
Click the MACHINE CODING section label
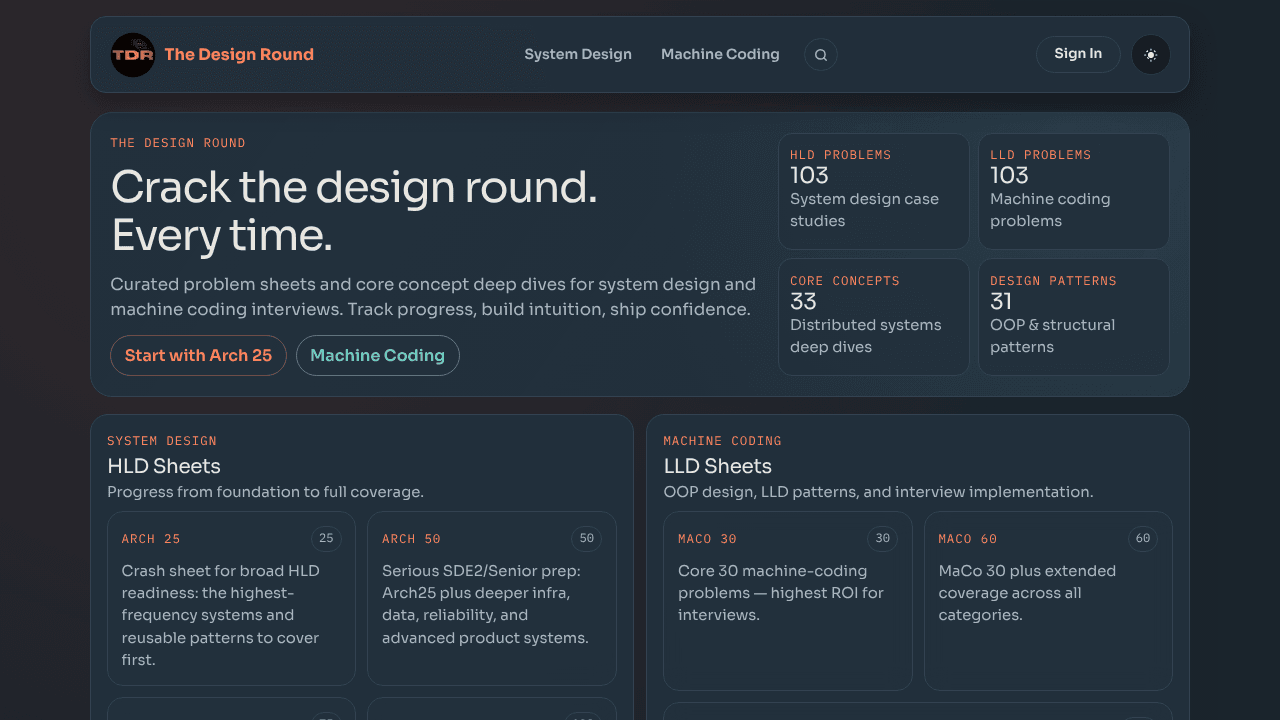(x=723, y=441)
